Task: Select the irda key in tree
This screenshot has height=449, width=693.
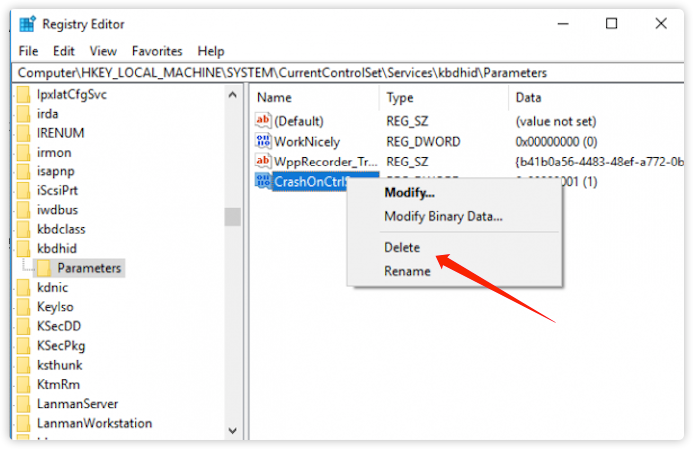Action: [47, 114]
